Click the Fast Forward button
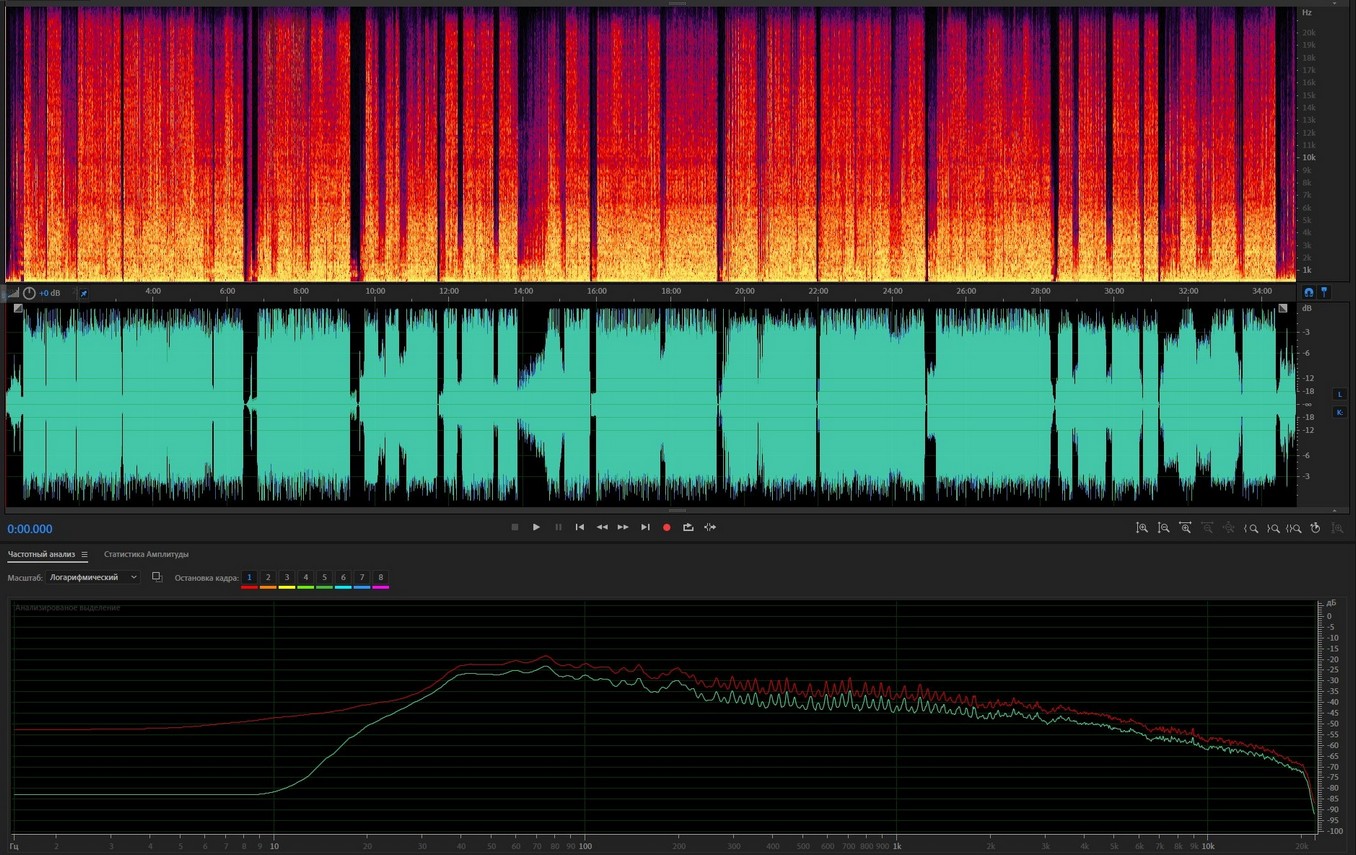The width and height of the screenshot is (1356, 855). tap(623, 527)
